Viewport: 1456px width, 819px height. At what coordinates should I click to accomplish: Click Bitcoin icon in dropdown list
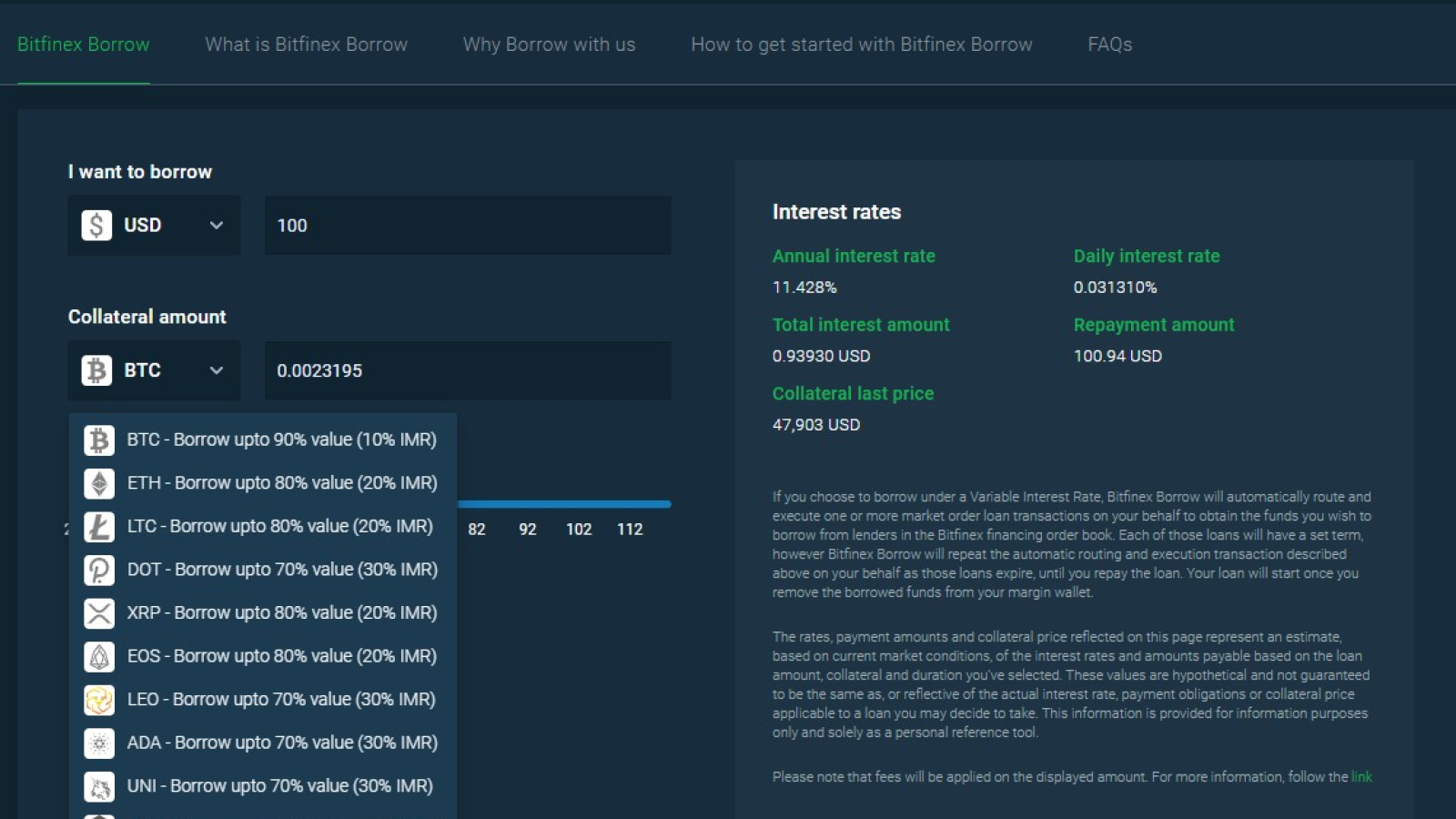coord(99,440)
